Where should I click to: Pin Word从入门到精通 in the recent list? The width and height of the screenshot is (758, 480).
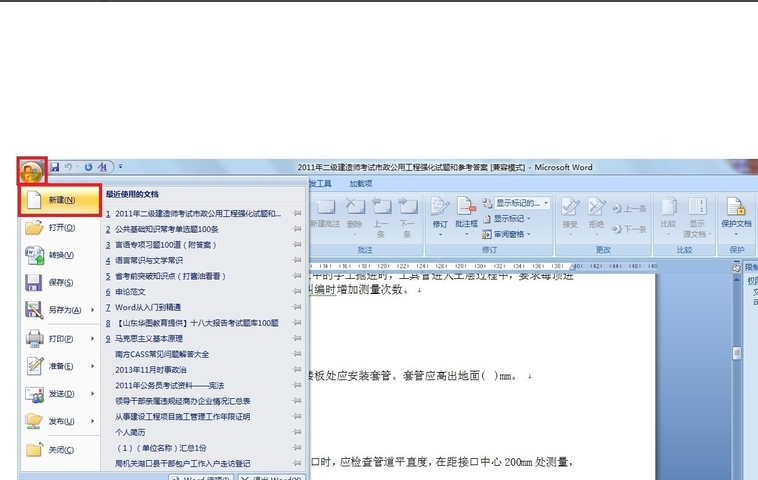pyautogui.click(x=297, y=307)
